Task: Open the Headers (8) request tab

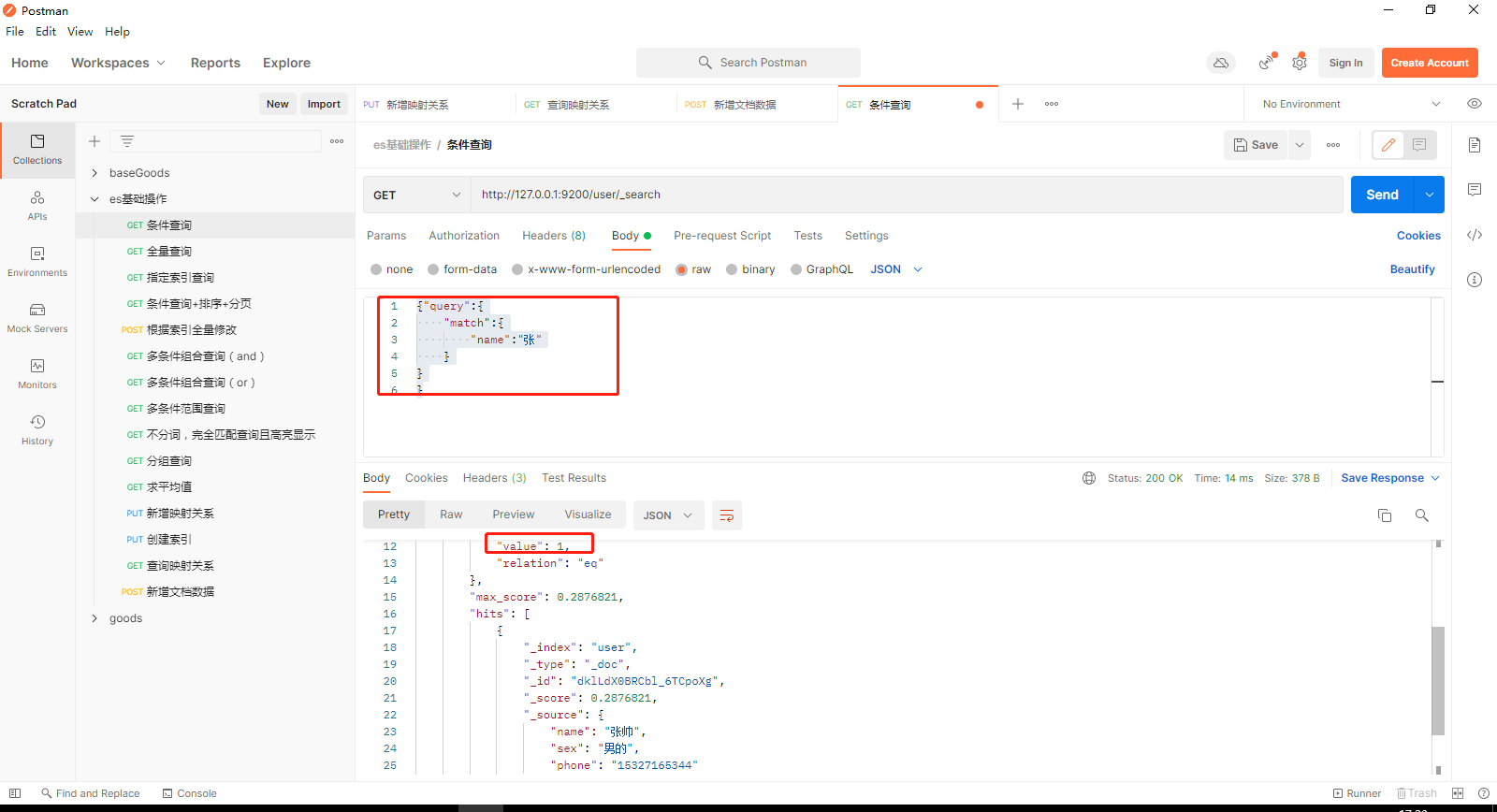Action: [554, 236]
